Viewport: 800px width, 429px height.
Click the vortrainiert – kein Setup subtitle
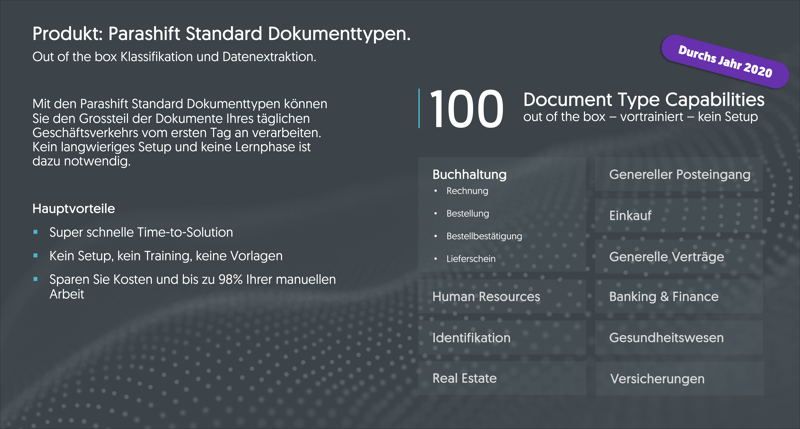tap(689, 117)
